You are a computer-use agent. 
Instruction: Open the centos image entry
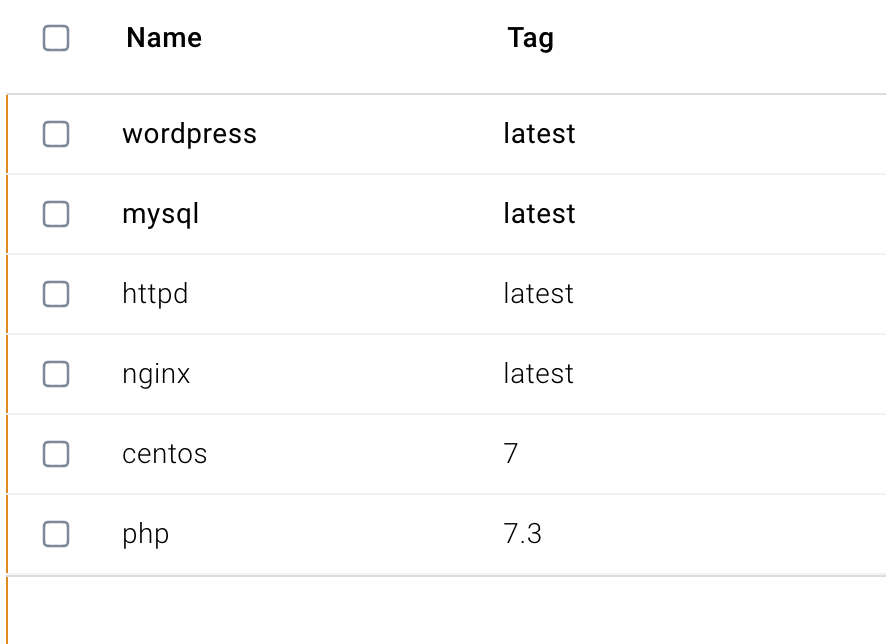tap(164, 454)
